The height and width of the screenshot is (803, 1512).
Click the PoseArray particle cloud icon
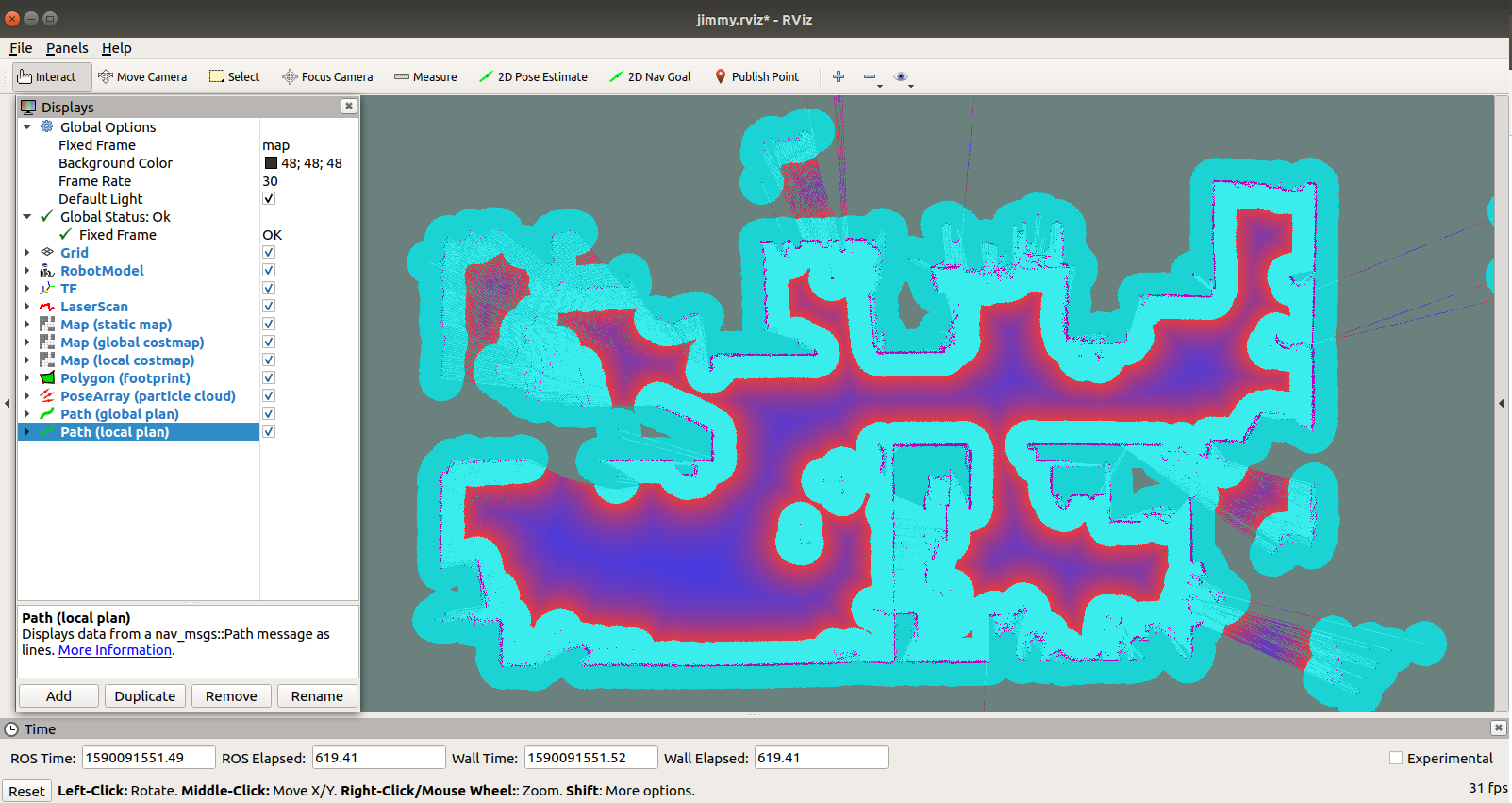point(47,395)
